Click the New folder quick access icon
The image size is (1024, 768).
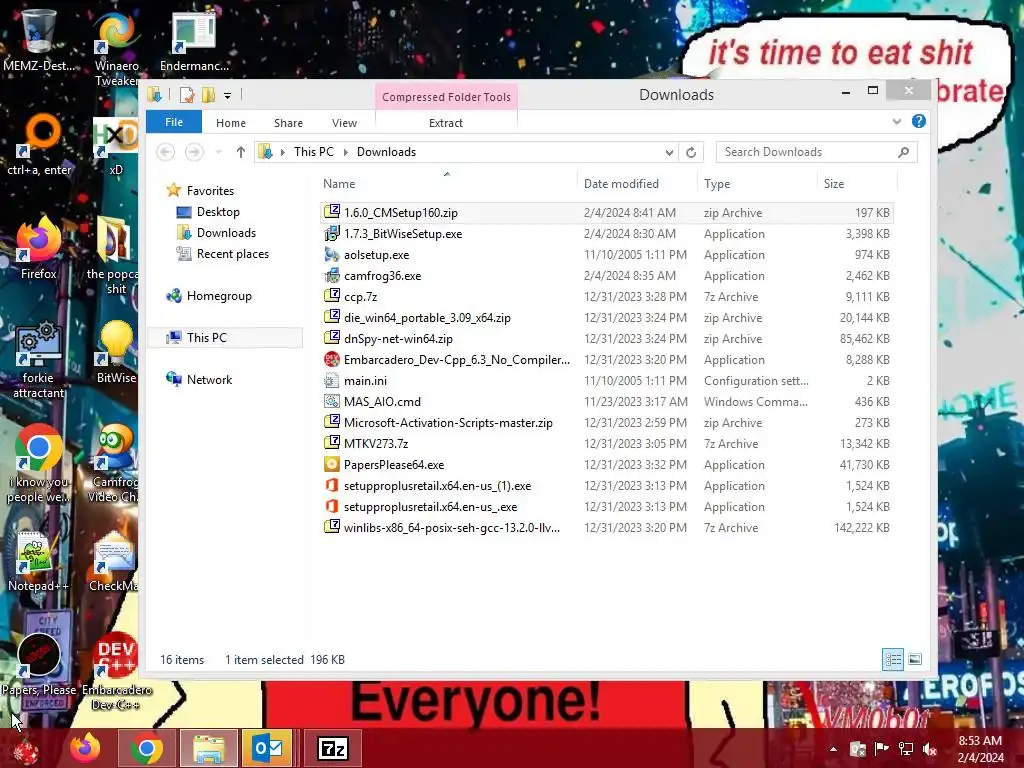point(208,95)
